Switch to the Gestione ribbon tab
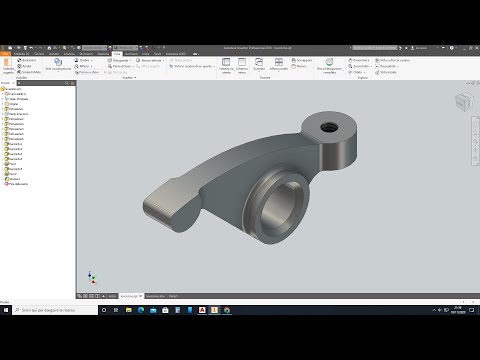This screenshot has width=480, height=360. point(103,54)
